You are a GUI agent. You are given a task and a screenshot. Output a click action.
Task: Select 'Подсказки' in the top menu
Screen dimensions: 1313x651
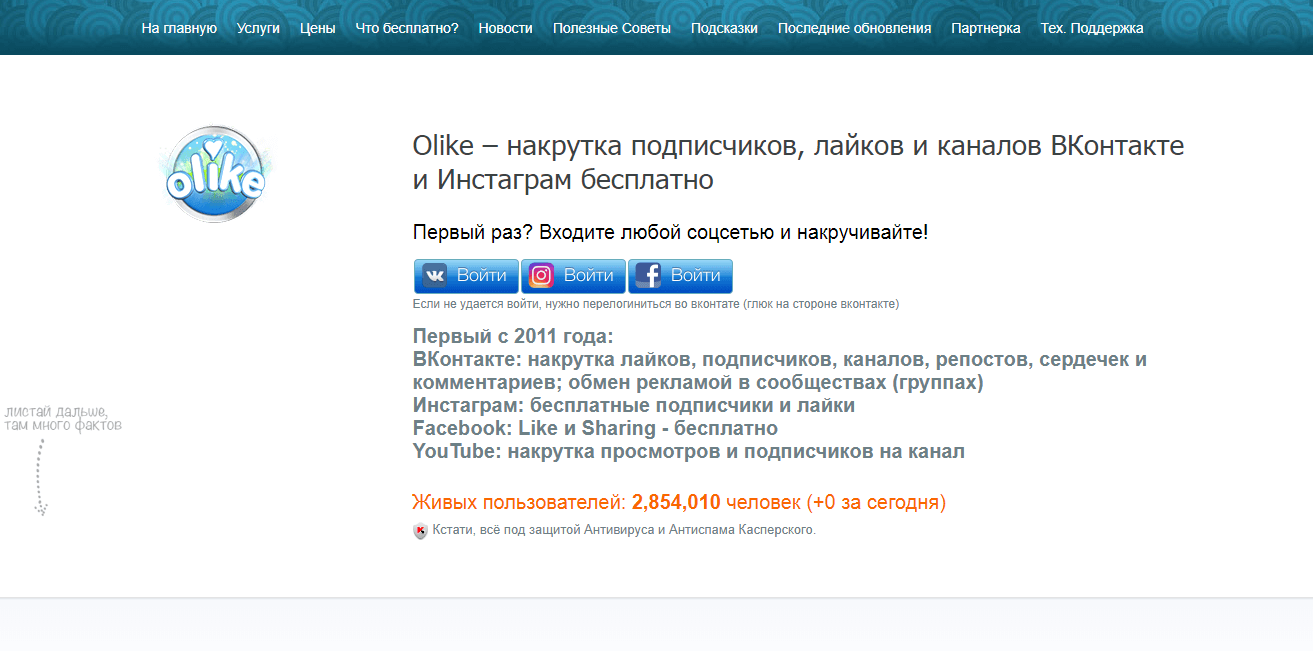point(724,28)
